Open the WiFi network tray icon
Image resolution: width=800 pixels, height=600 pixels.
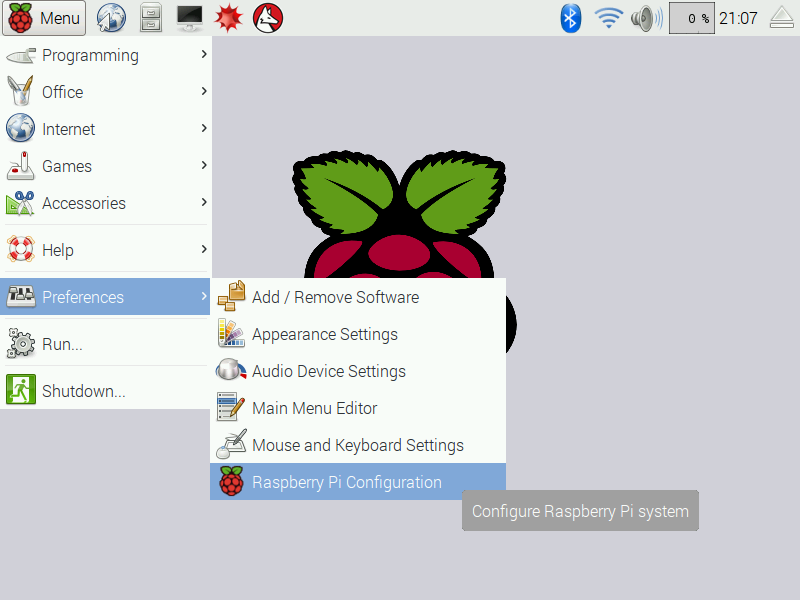(x=608, y=18)
